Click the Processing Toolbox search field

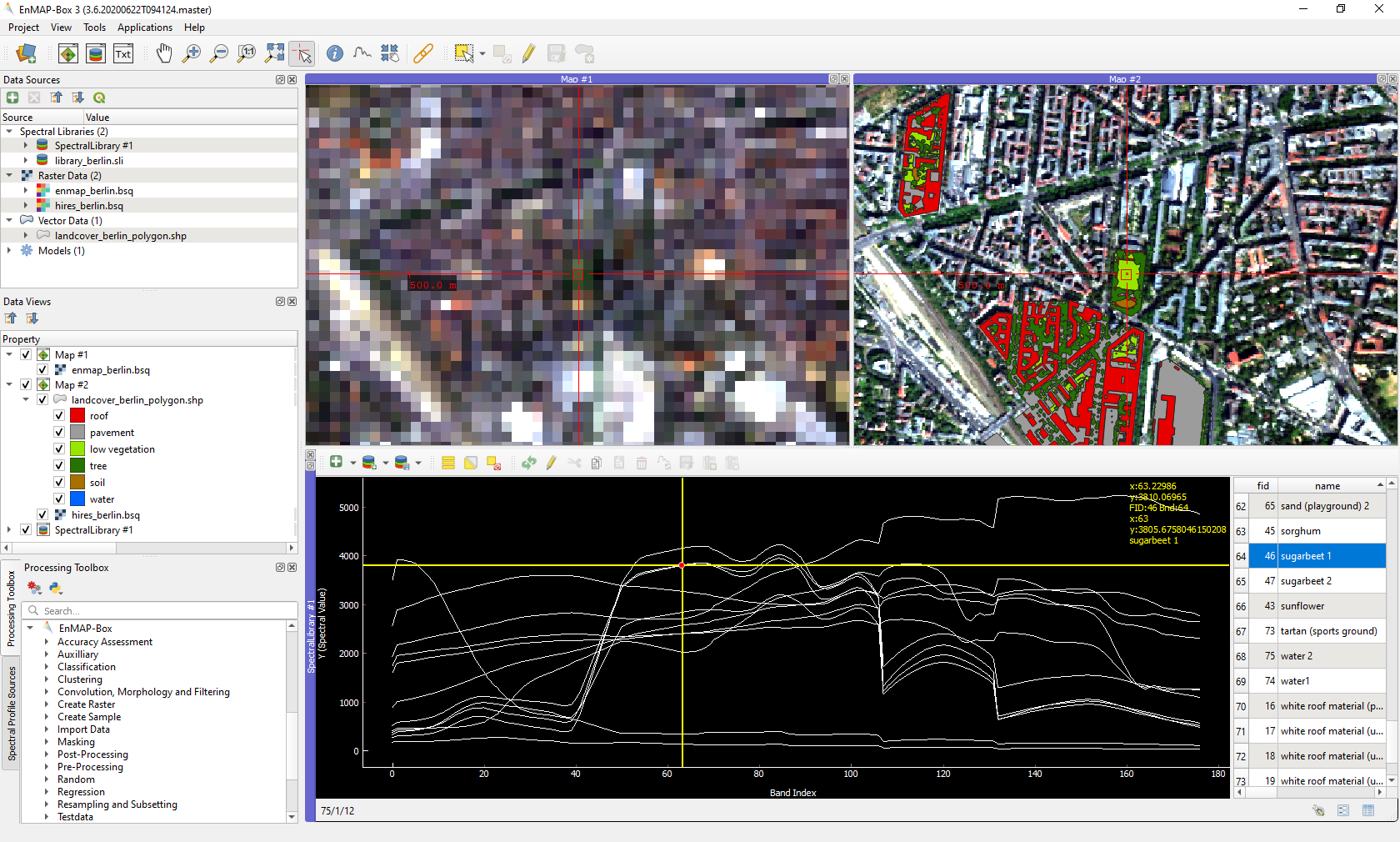pos(160,610)
